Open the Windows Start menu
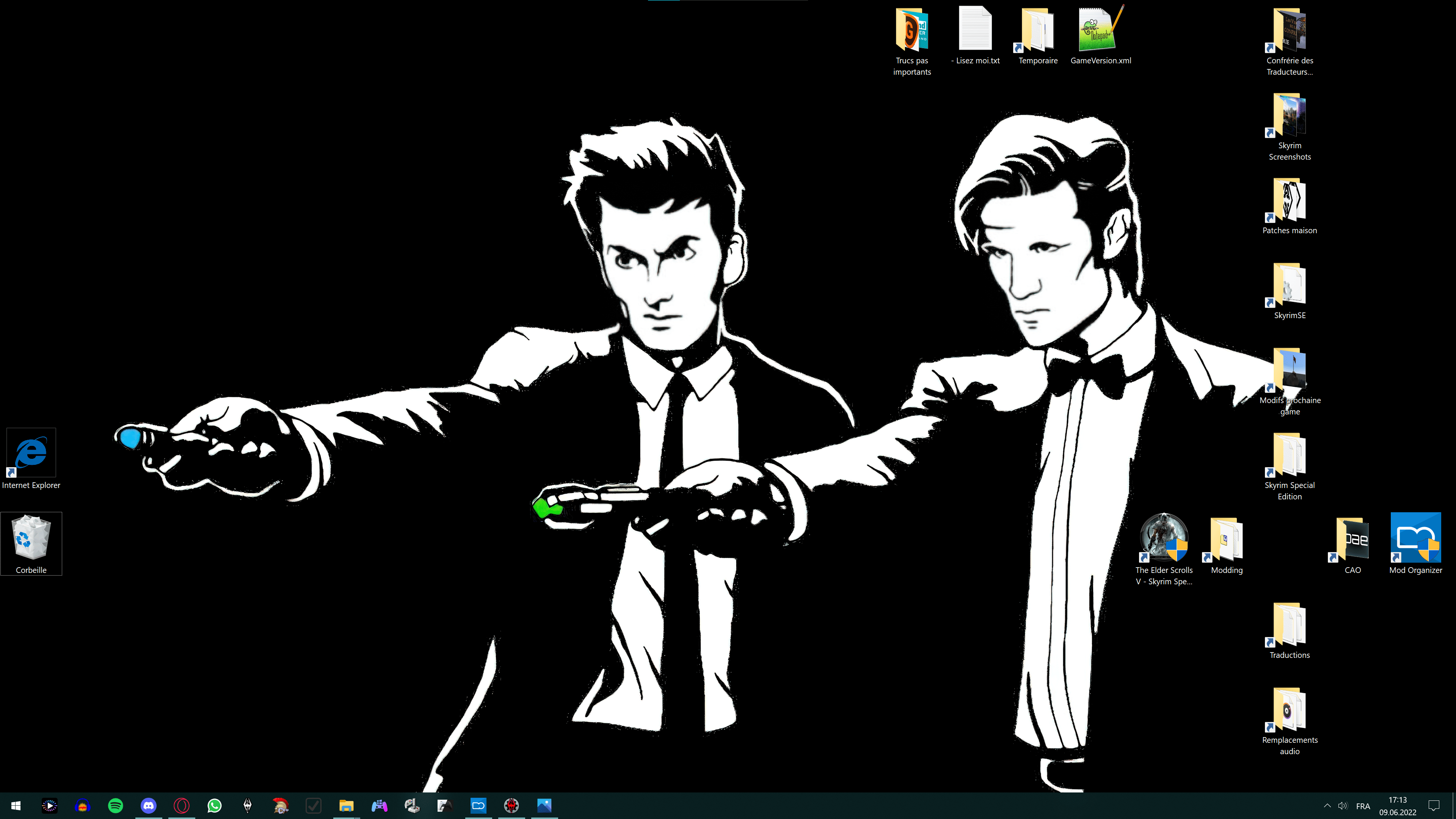Screen dimensions: 1456x819 (x=16, y=805)
